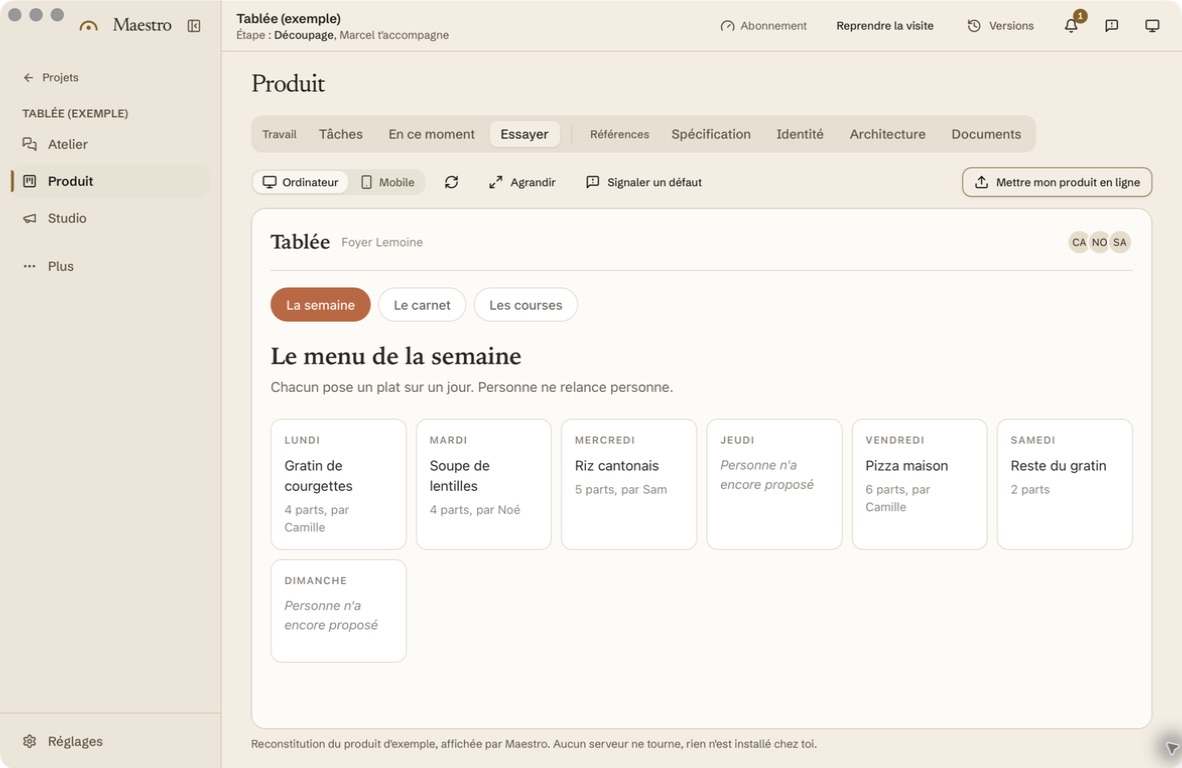Switch to En ce moment tab
This screenshot has height=768, width=1182.
click(x=431, y=134)
